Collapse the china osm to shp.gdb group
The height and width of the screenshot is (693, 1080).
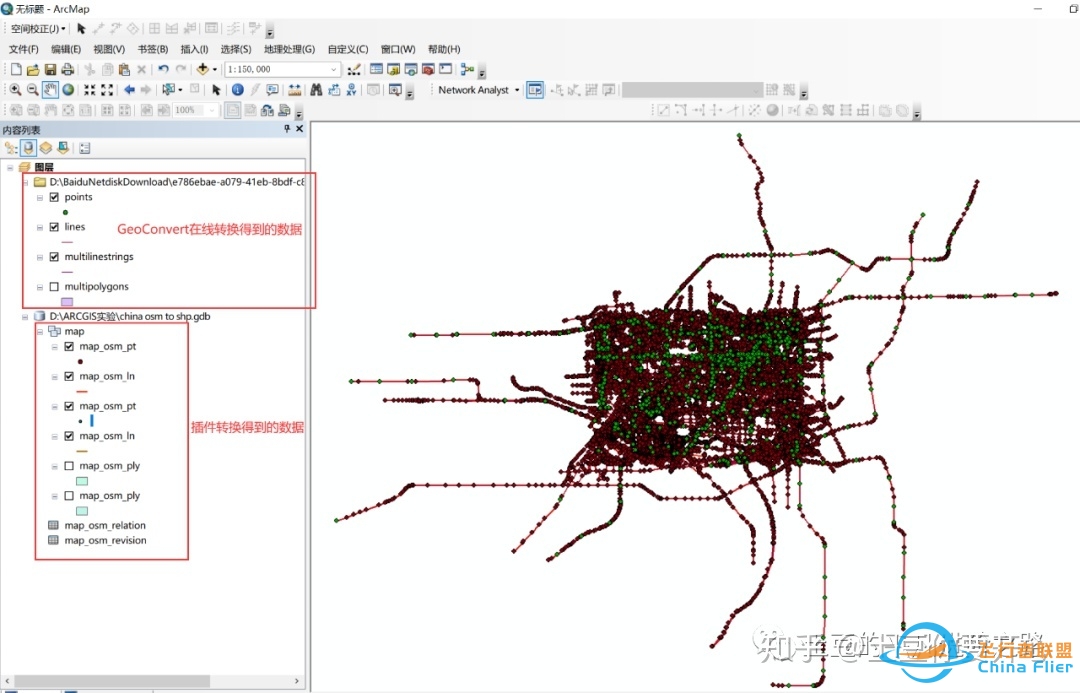[25, 317]
